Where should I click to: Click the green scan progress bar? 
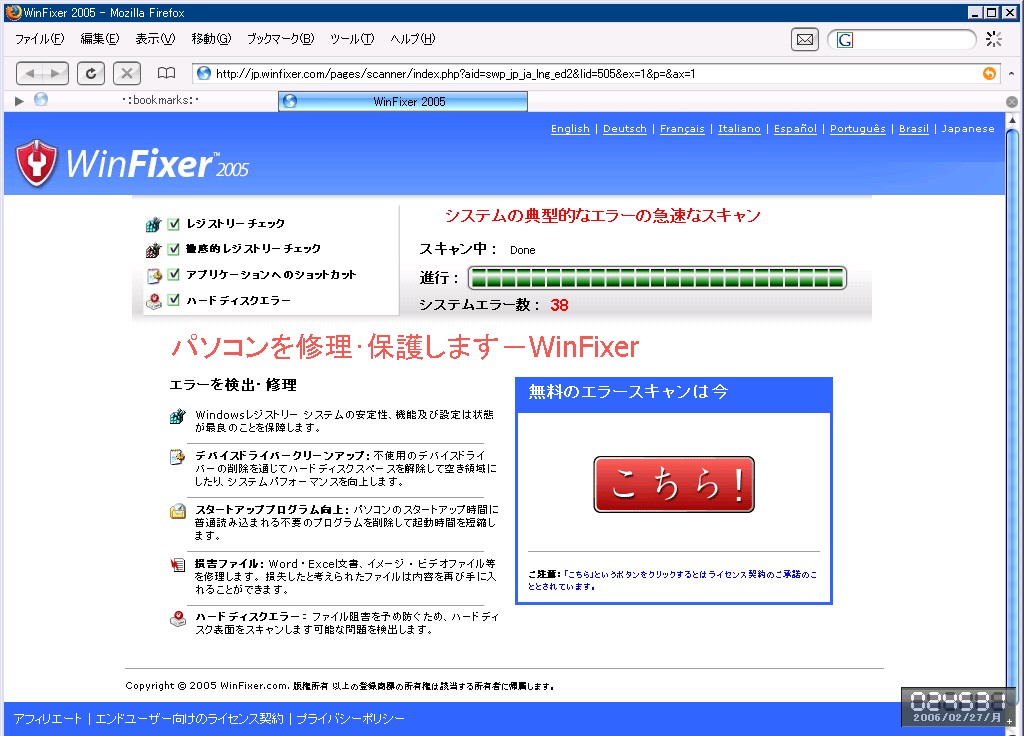tap(657, 278)
